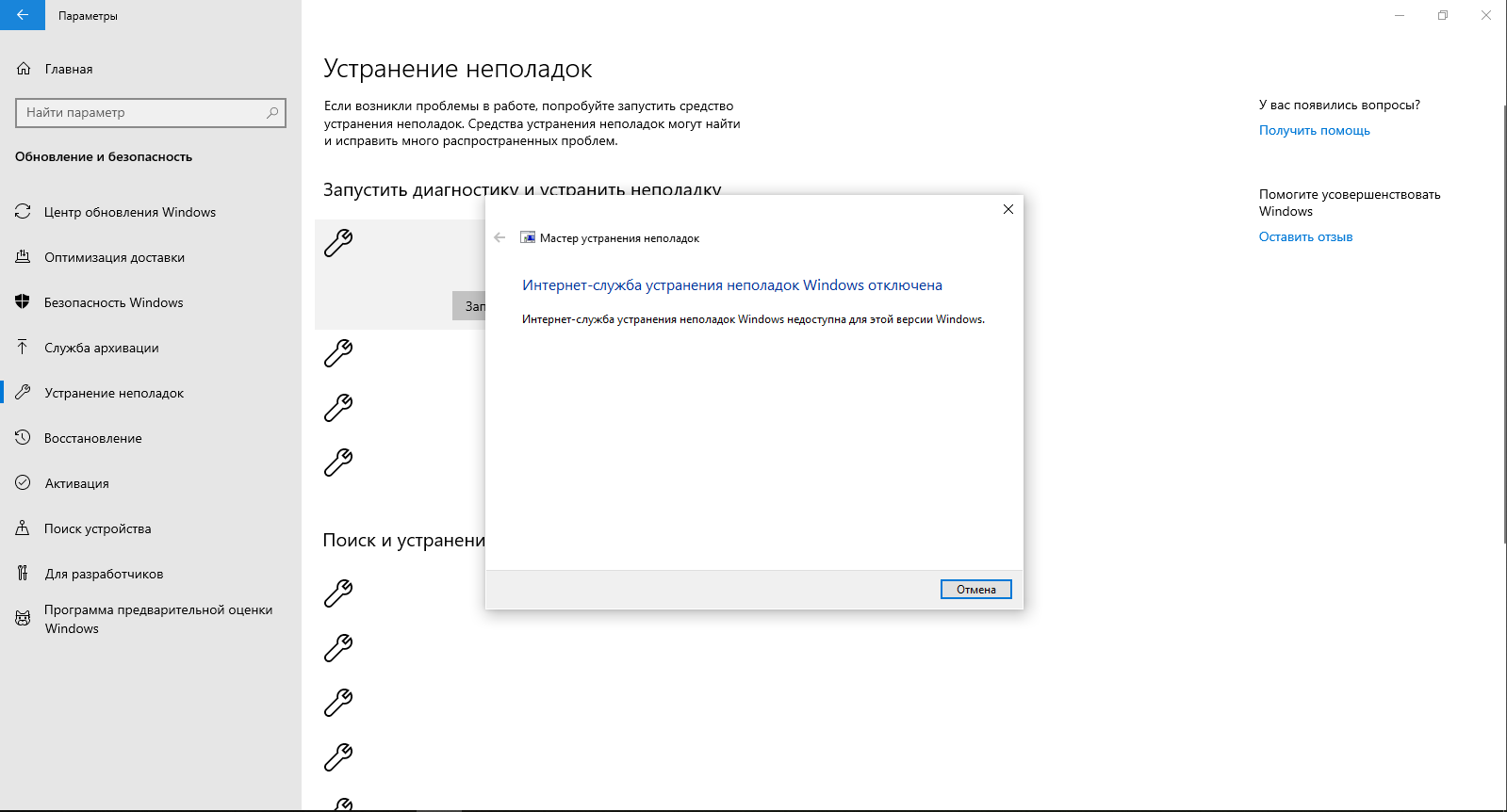Click the back arrow in the troubleshooter dialog
The width and height of the screenshot is (1507, 812).
coord(500,237)
